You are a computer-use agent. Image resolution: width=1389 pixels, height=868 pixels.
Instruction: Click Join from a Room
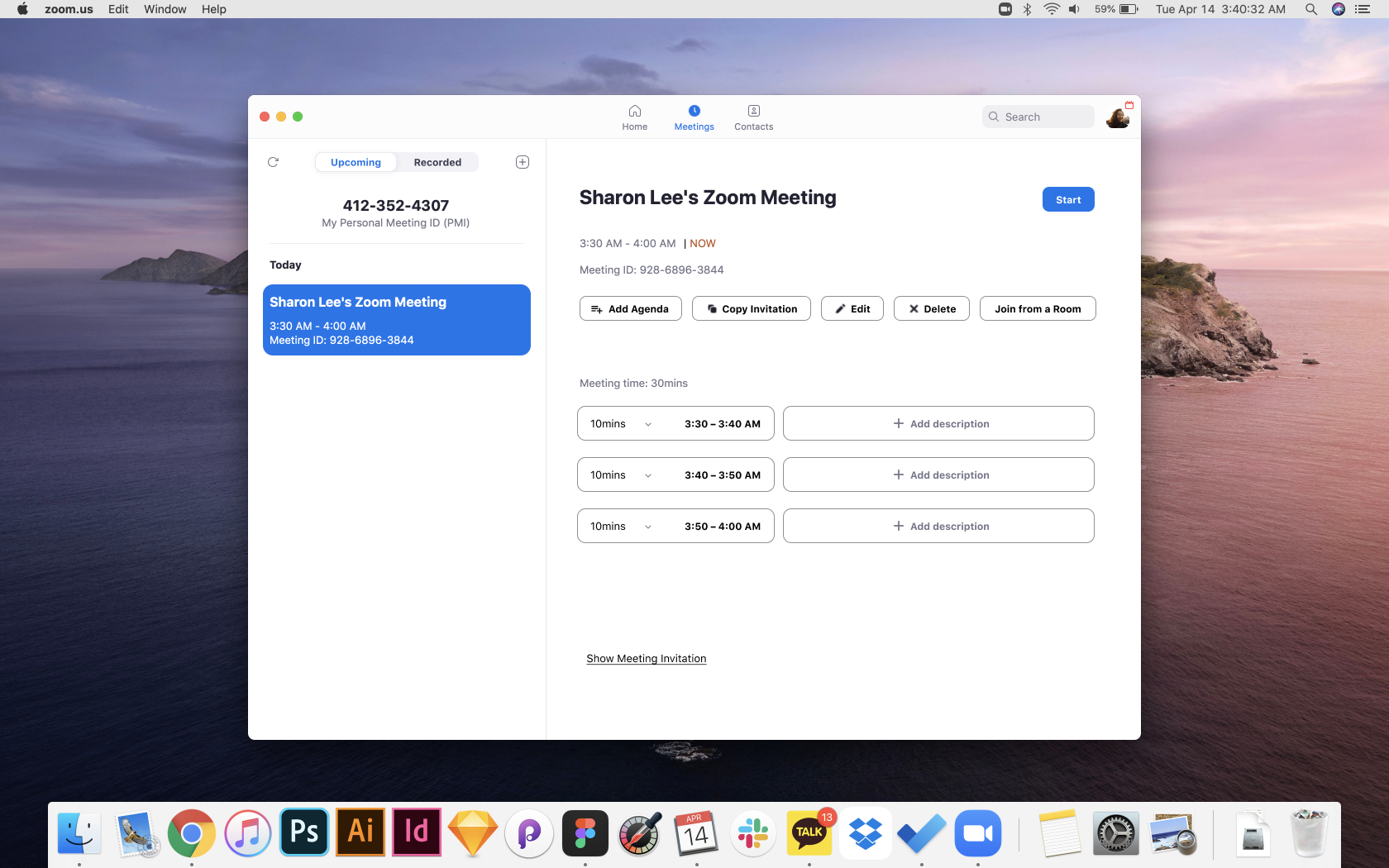pos(1038,308)
